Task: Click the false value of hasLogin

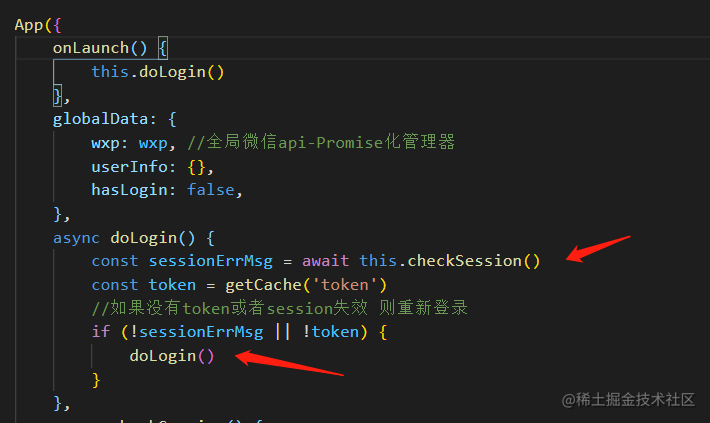Action: pos(211,190)
